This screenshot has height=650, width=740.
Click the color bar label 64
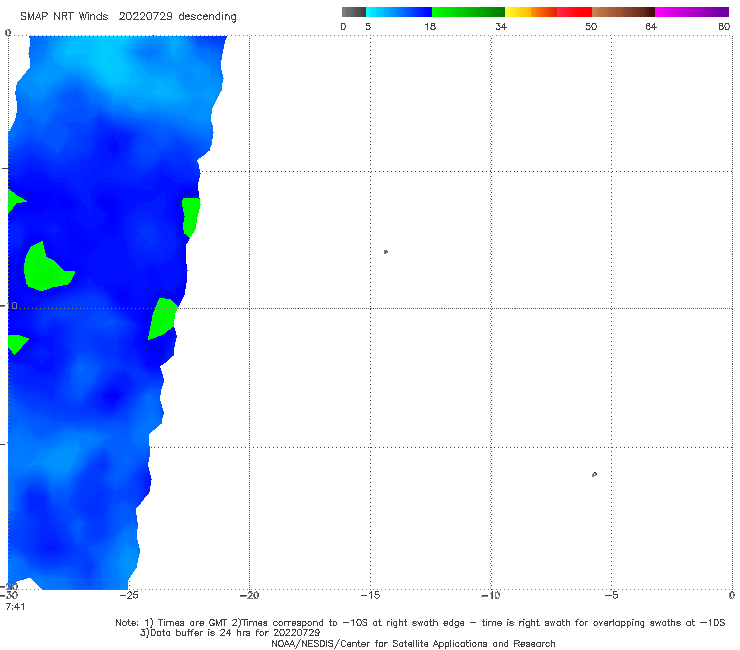[x=651, y=27]
